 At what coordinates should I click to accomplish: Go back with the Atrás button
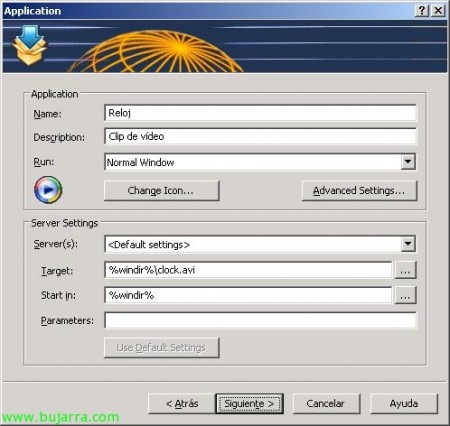tap(182, 404)
